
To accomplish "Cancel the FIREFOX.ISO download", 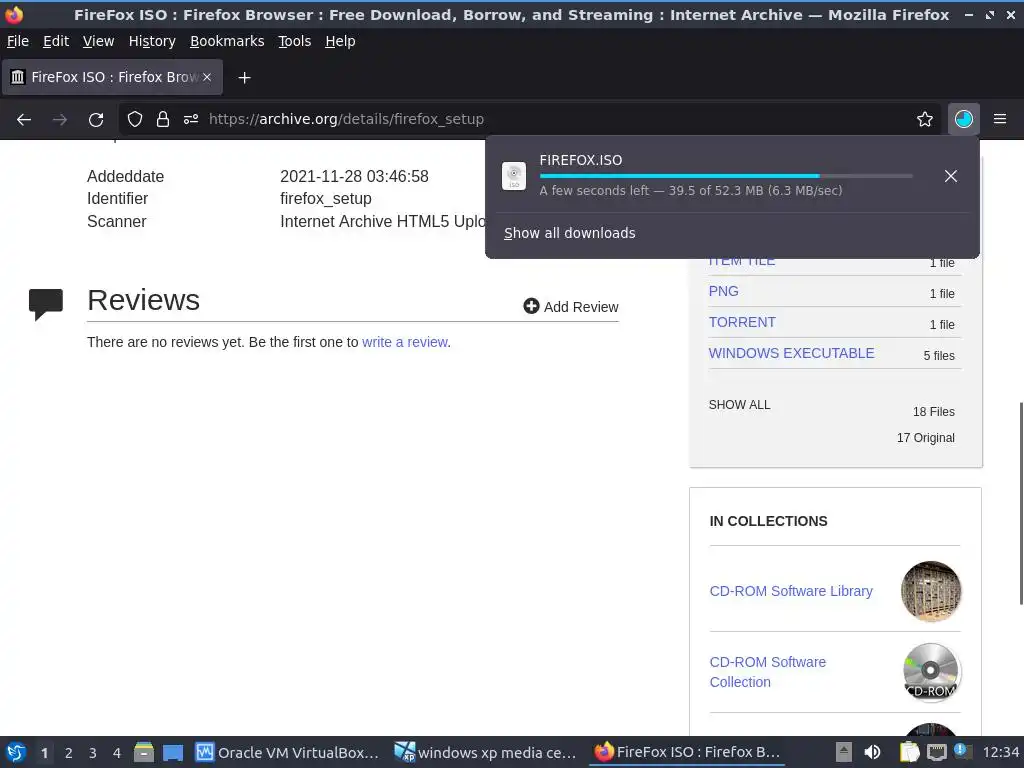I will point(951,176).
